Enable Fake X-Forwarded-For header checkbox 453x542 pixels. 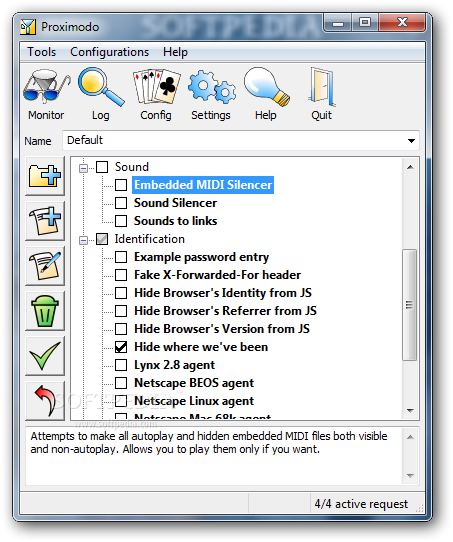(x=121, y=275)
